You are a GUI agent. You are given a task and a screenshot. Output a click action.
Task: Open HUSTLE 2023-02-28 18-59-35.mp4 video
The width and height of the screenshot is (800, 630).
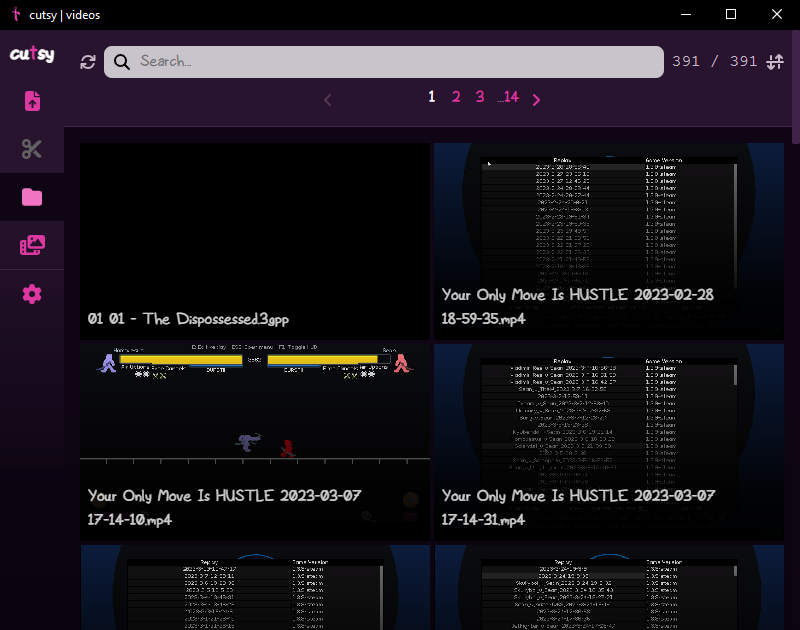[608, 240]
